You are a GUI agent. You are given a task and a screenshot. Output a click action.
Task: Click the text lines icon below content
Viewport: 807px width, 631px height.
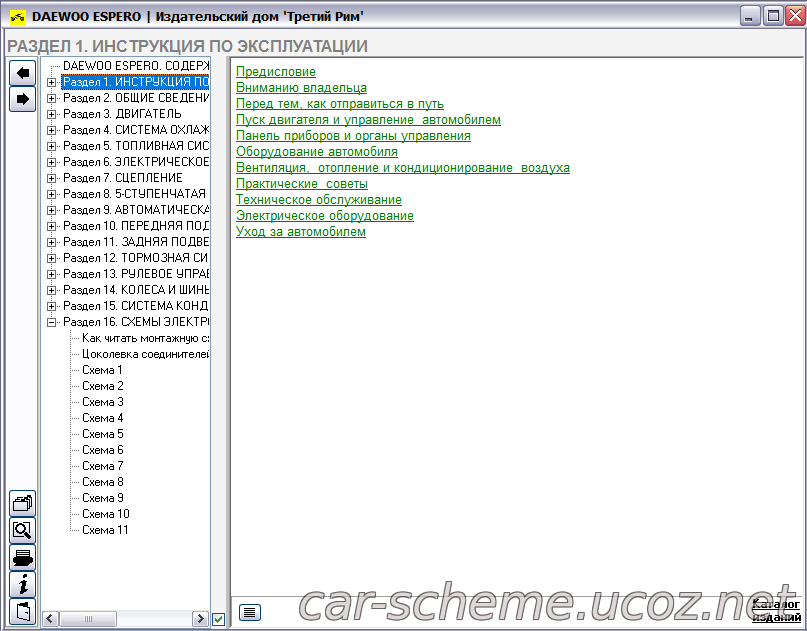click(x=250, y=612)
